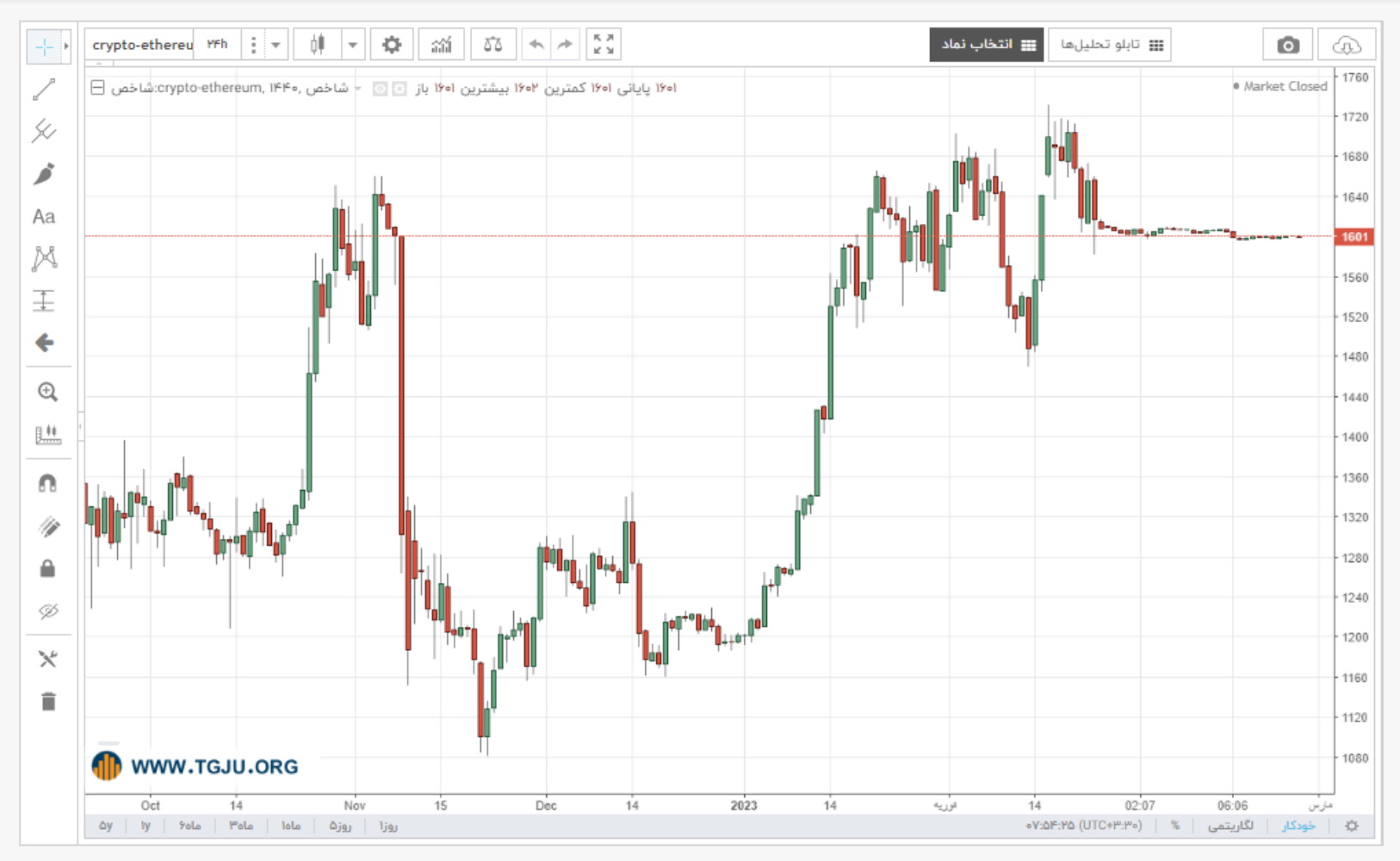This screenshot has width=1400, height=861.
Task: Click trash icon to remove drawings
Action: click(47, 702)
